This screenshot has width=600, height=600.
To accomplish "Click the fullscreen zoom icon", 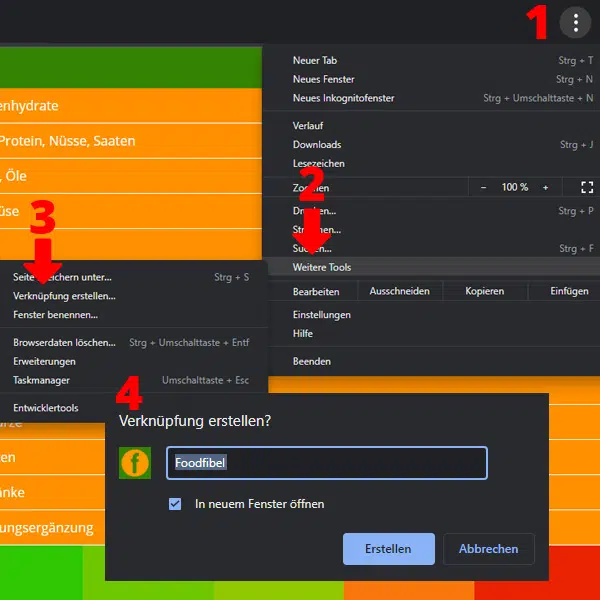I will click(x=587, y=187).
